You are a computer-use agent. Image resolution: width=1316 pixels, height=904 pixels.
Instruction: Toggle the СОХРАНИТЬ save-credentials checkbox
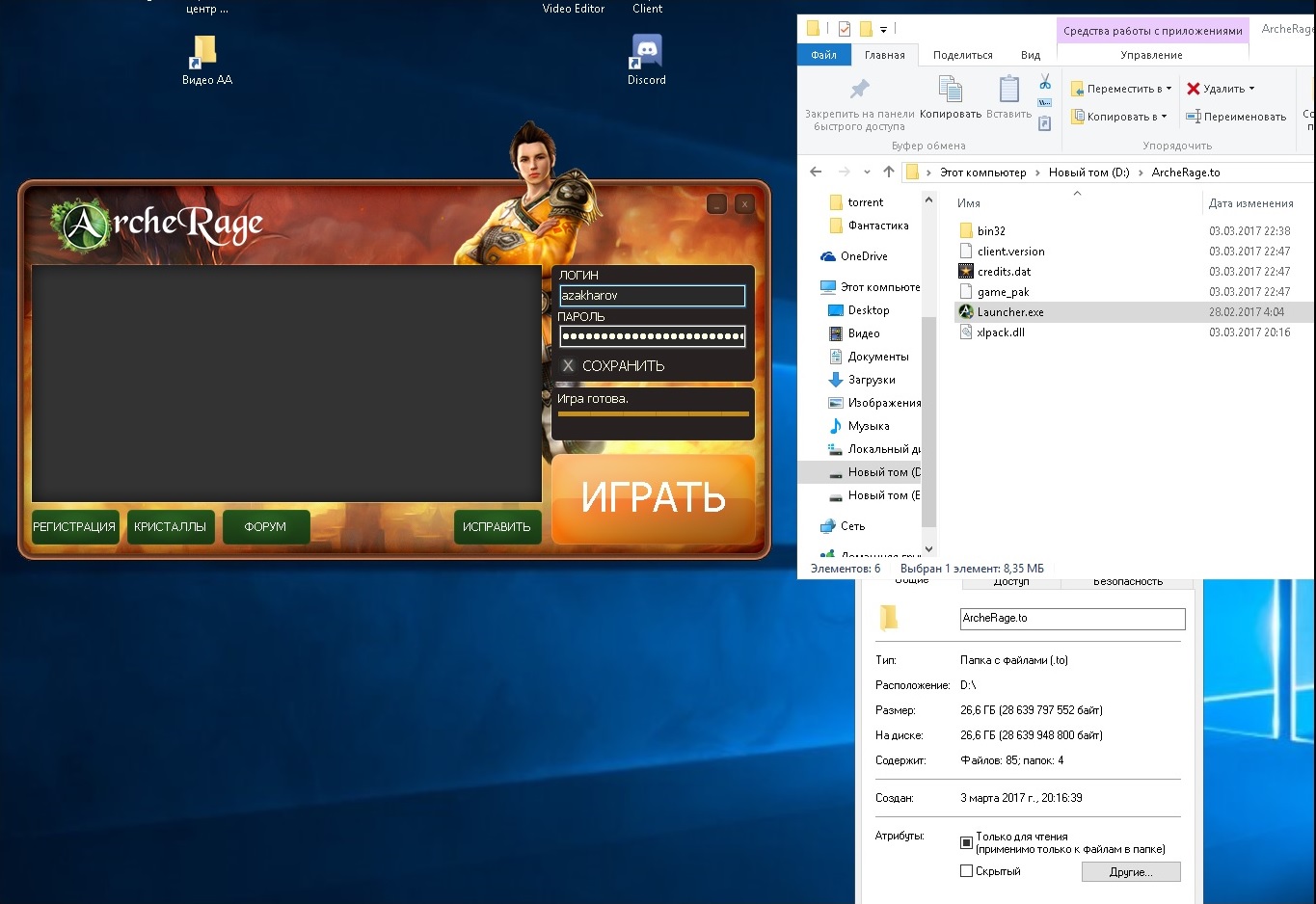point(568,365)
